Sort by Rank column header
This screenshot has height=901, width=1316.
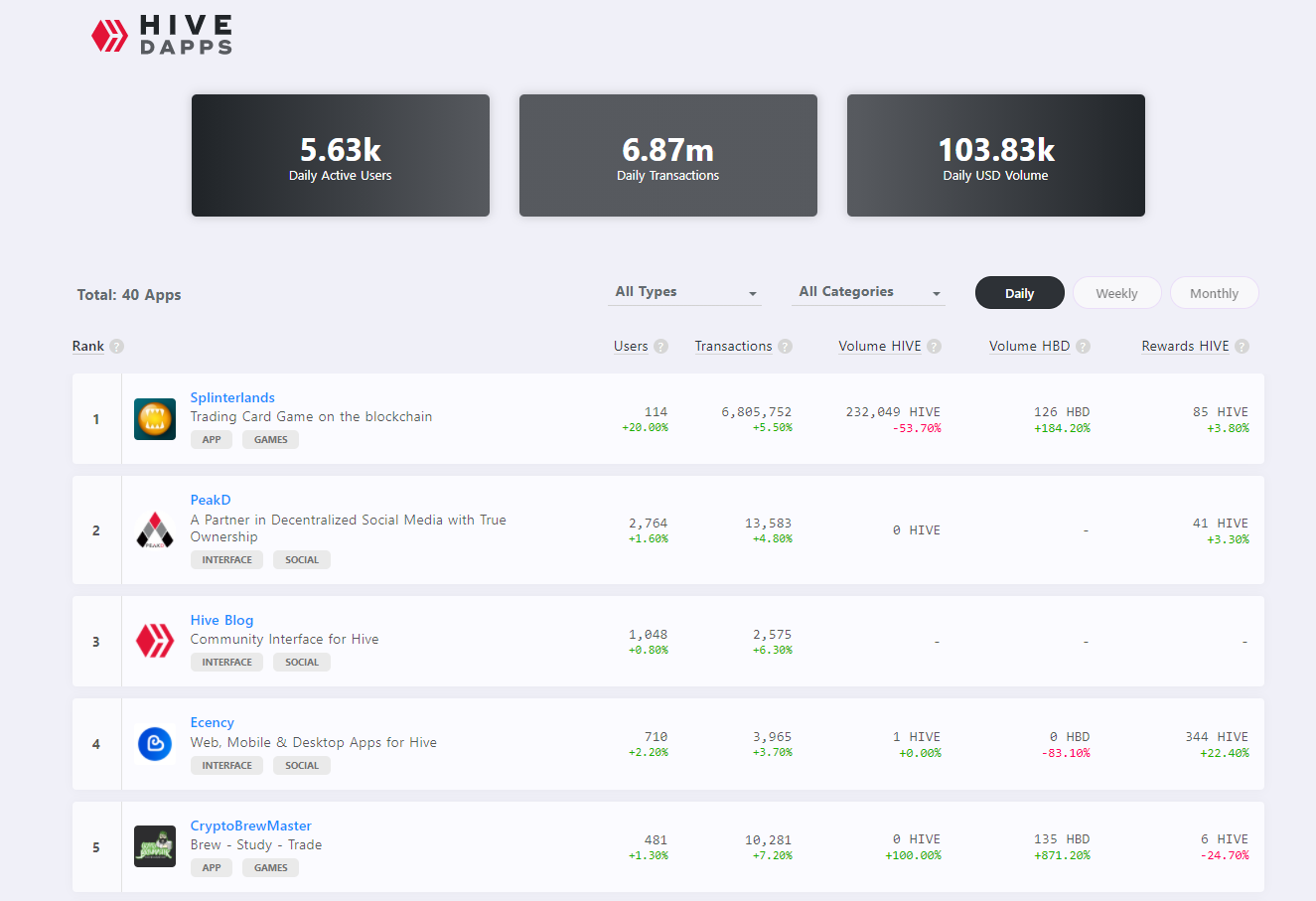[x=88, y=347]
